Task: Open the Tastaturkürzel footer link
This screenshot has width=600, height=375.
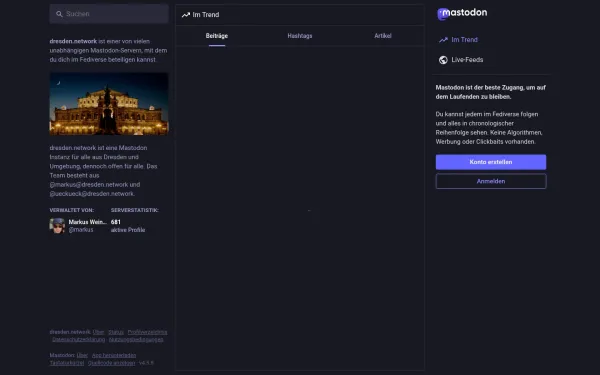Action: 67,363
